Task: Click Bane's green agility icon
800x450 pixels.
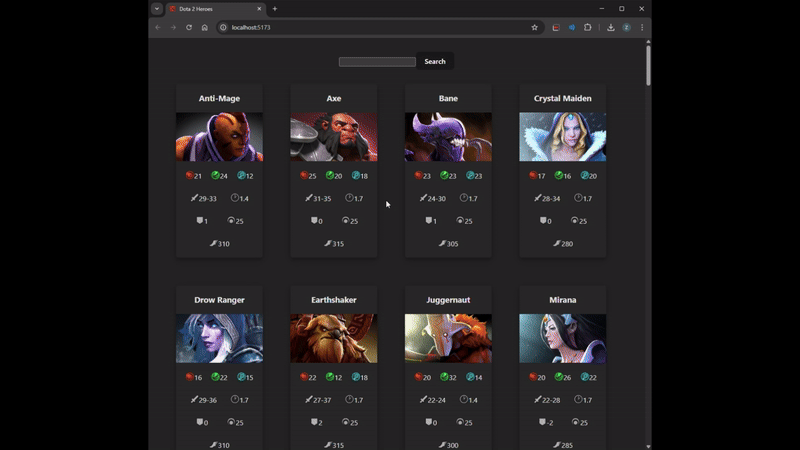Action: (444, 175)
